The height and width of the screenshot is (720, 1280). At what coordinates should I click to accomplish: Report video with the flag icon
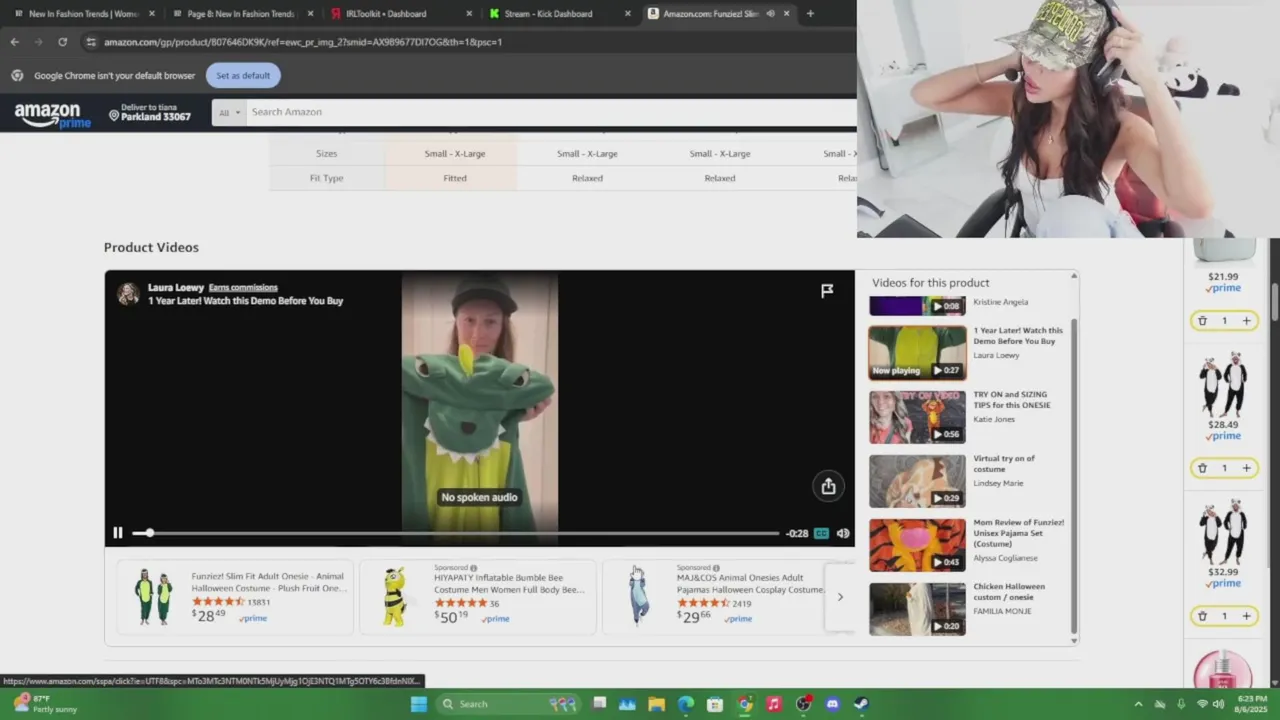(x=827, y=291)
